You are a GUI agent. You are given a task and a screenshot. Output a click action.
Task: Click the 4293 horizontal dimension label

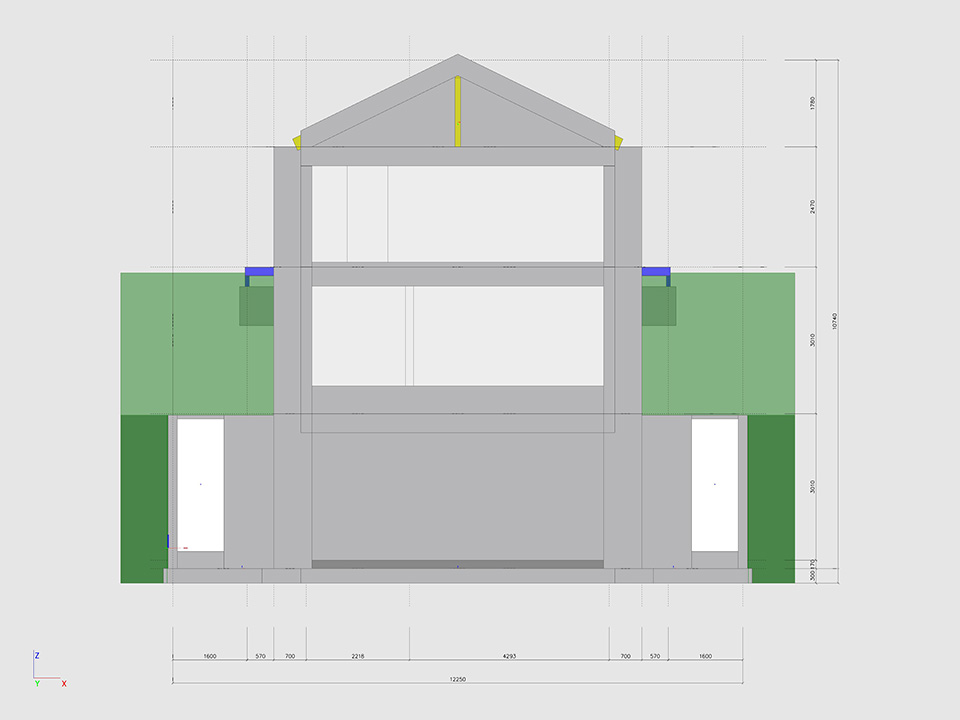509,656
